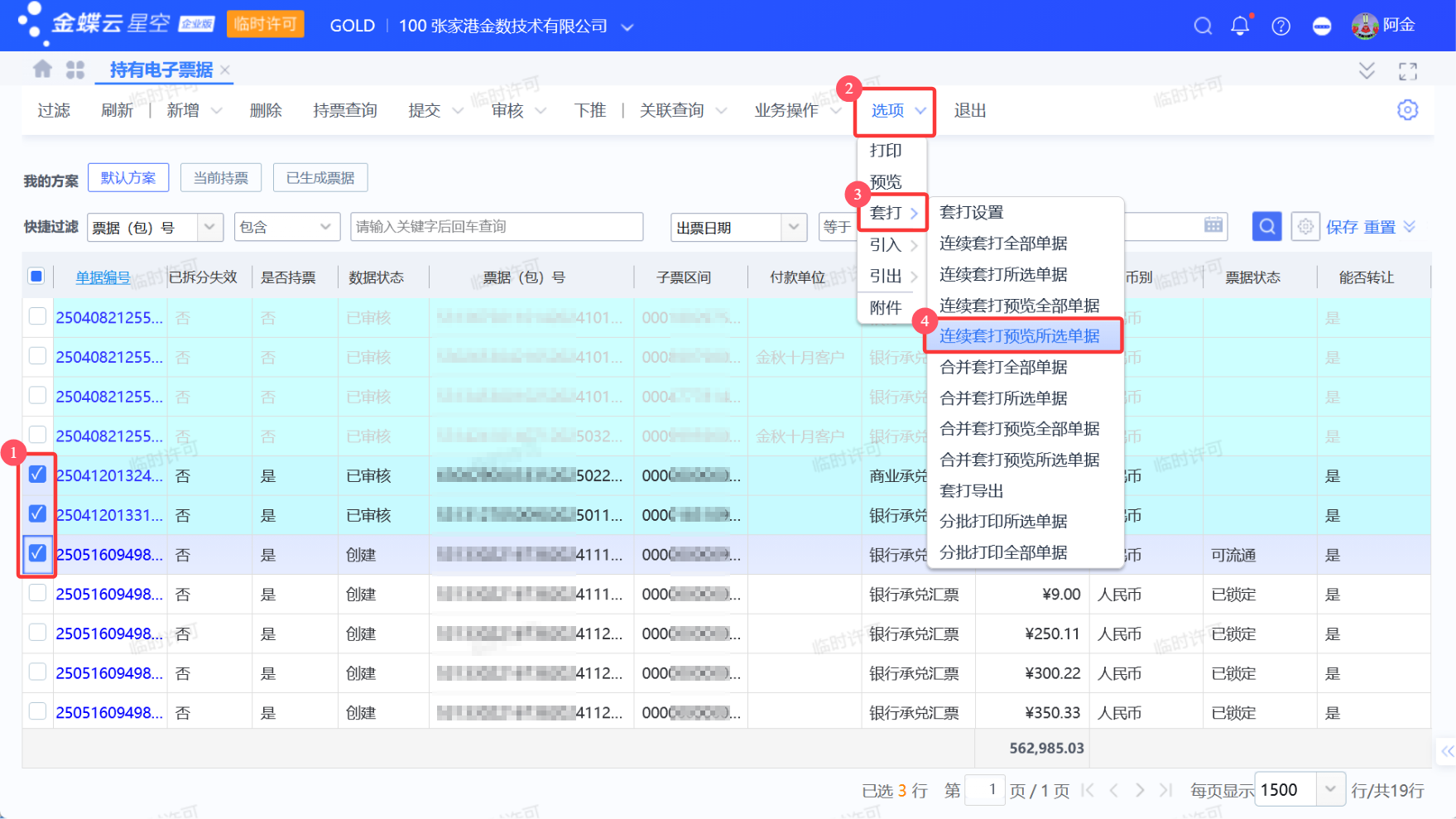The height and width of the screenshot is (819, 1456).
Task: Open the help question mark icon
Action: coord(1281,26)
